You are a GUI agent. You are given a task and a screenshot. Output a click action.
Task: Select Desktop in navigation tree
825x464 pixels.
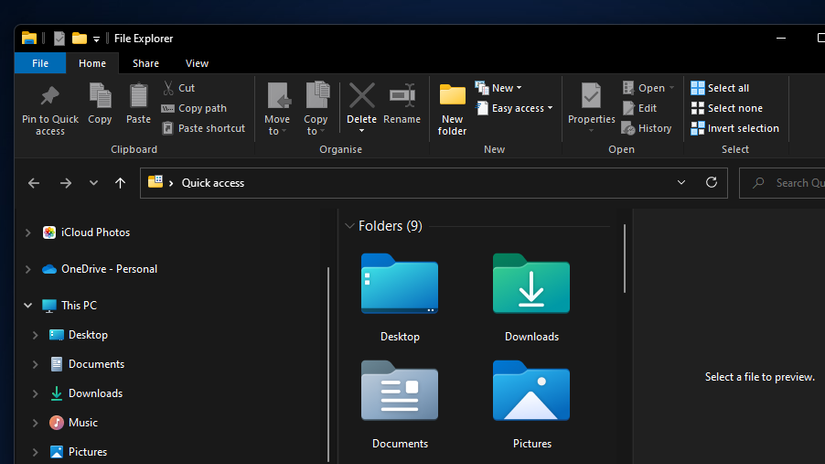click(78, 335)
